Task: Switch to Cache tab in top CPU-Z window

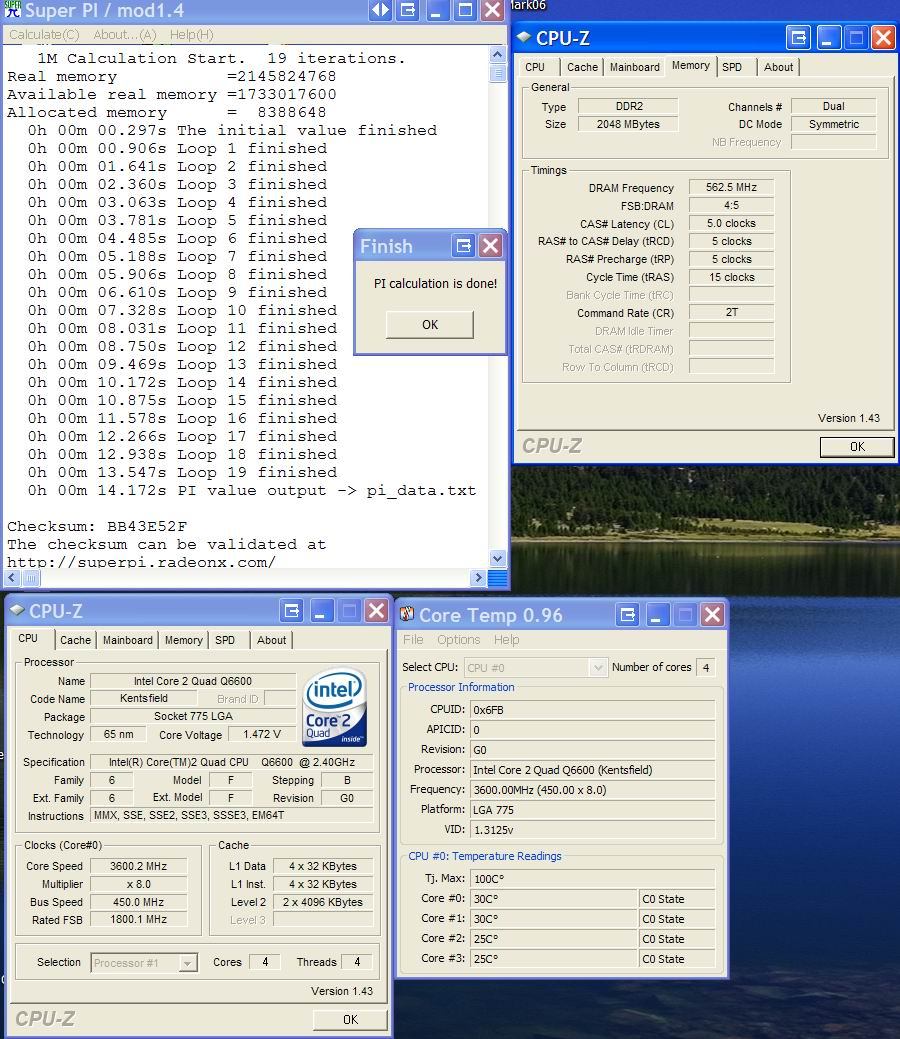Action: click(583, 67)
